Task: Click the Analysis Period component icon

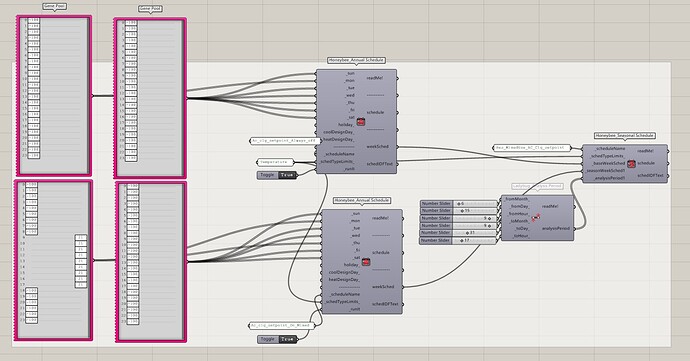Action: [536, 217]
